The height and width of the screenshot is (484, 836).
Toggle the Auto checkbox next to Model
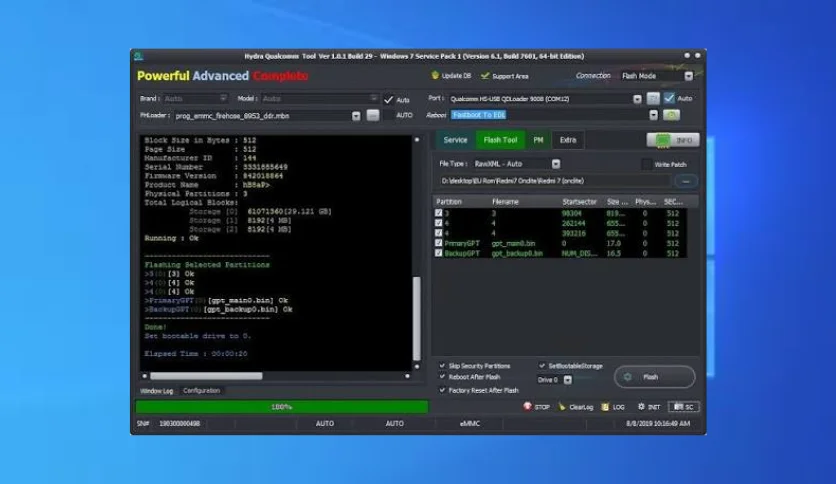click(389, 100)
